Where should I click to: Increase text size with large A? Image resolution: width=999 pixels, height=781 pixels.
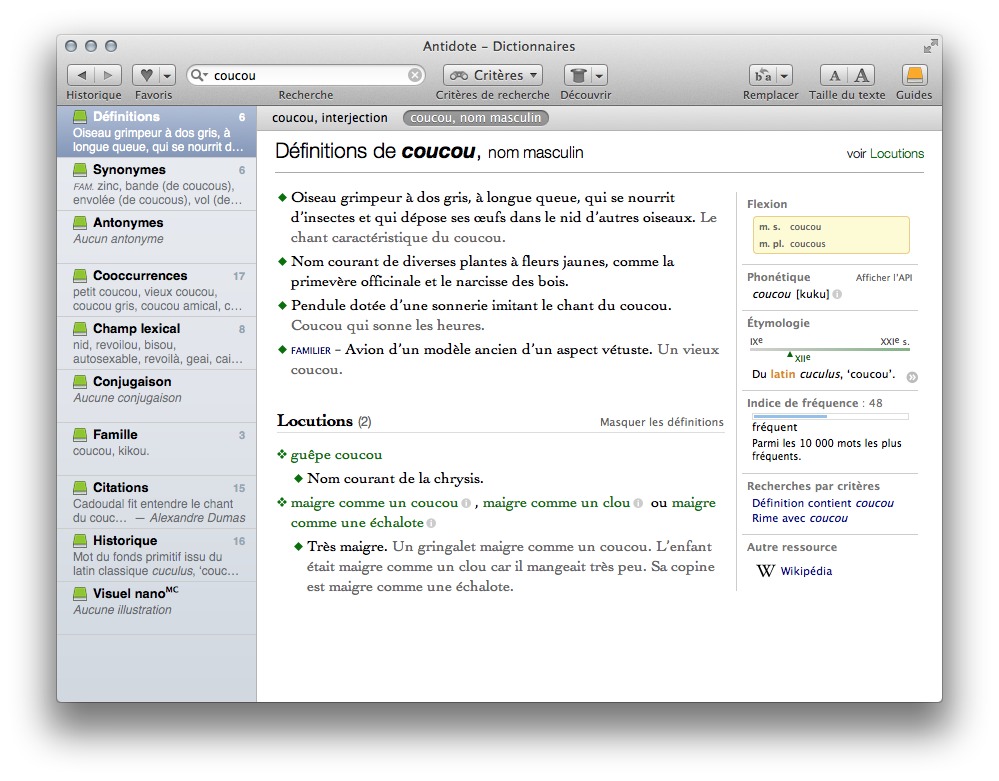(x=861, y=75)
